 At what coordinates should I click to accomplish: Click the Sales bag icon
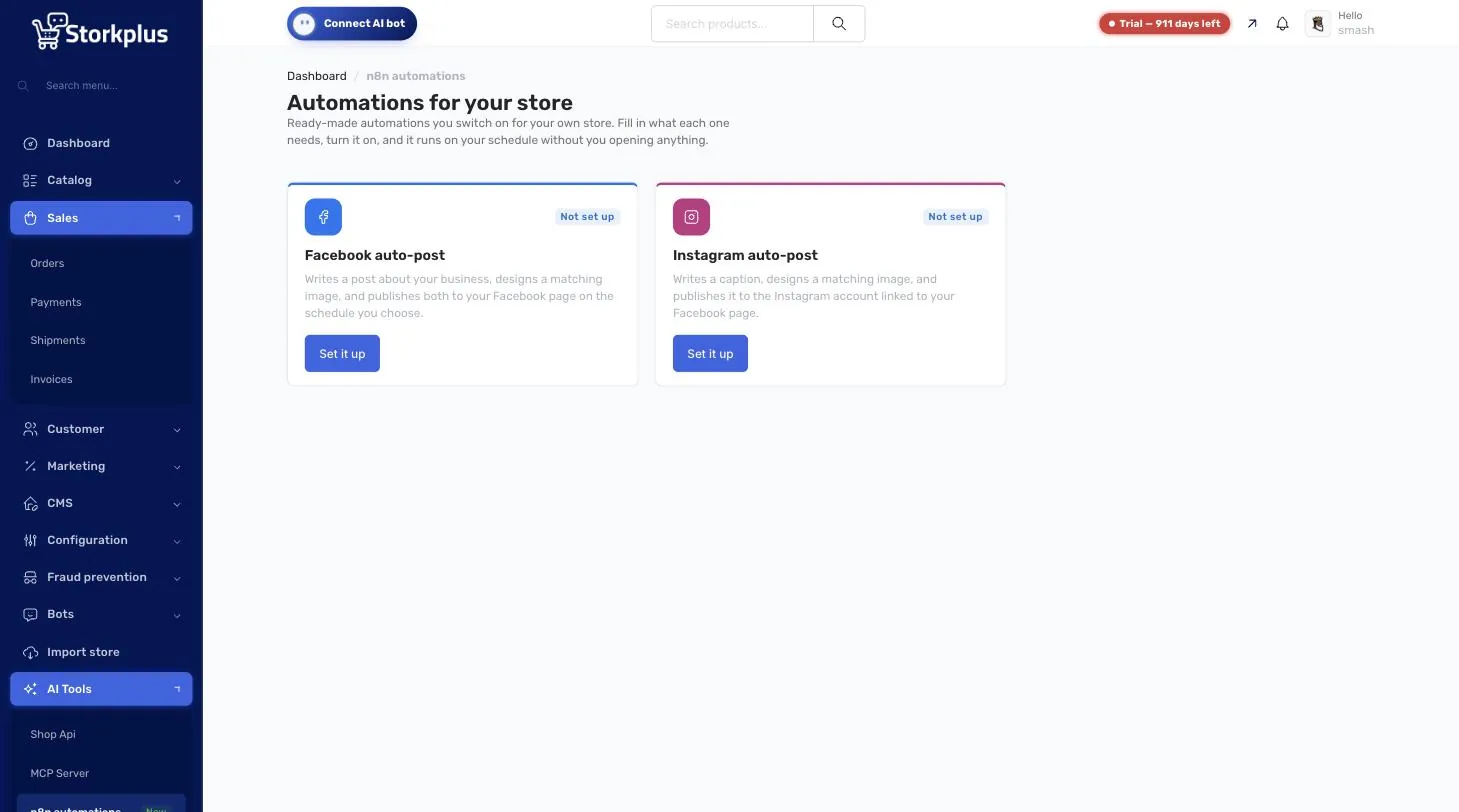point(30,218)
